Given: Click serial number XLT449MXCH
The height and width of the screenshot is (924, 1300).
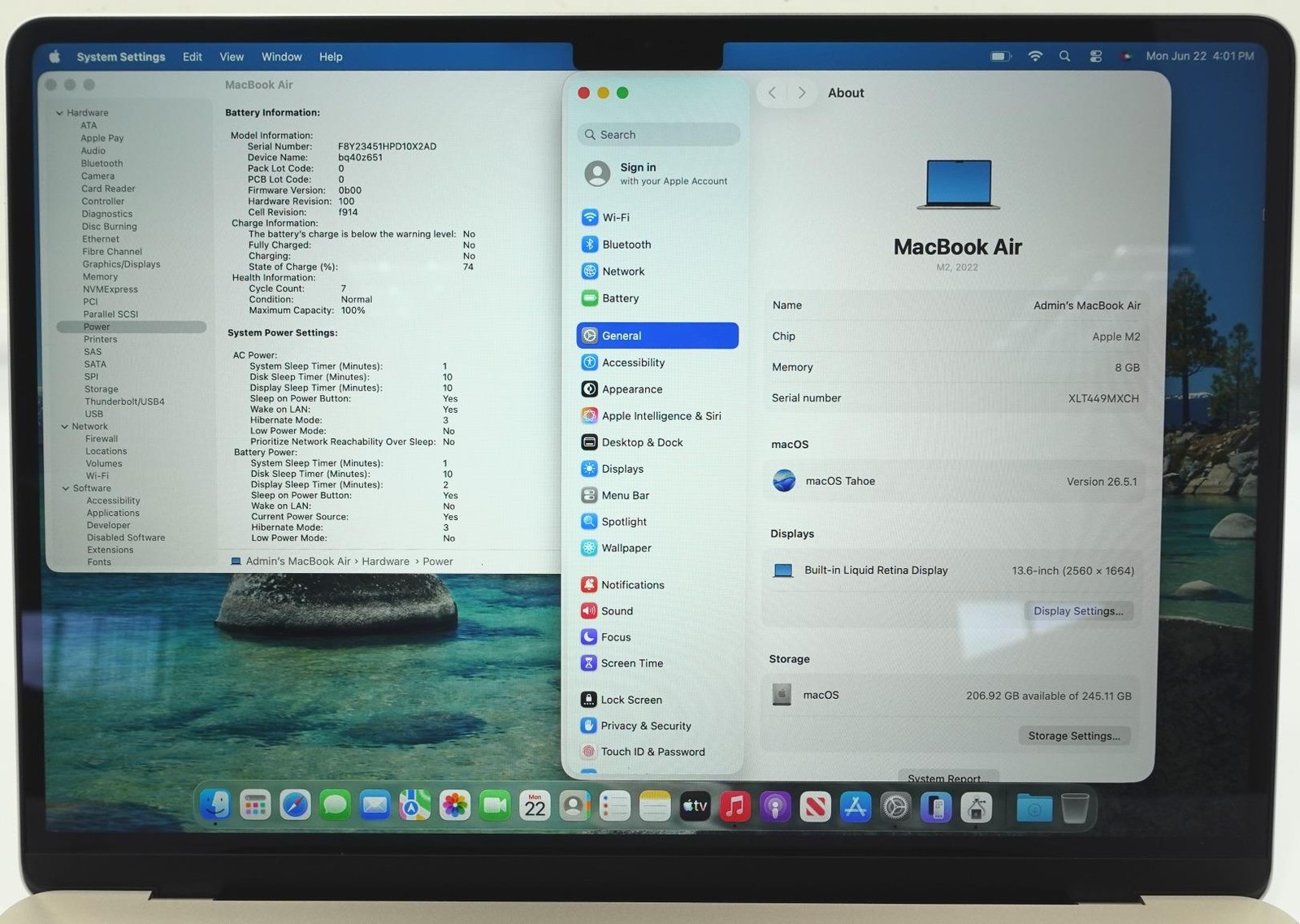Looking at the screenshot, I should pyautogui.click(x=1103, y=398).
